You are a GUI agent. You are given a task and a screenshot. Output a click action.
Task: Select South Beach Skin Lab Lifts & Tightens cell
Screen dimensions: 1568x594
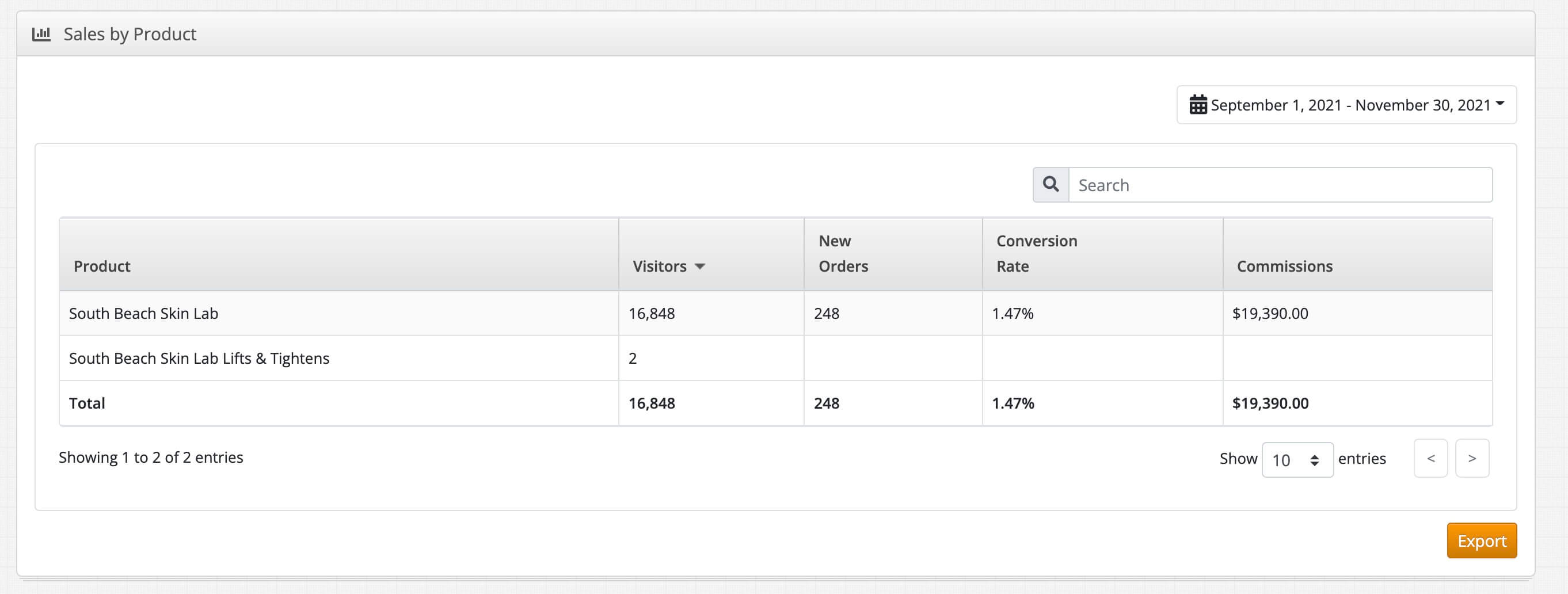(339, 359)
